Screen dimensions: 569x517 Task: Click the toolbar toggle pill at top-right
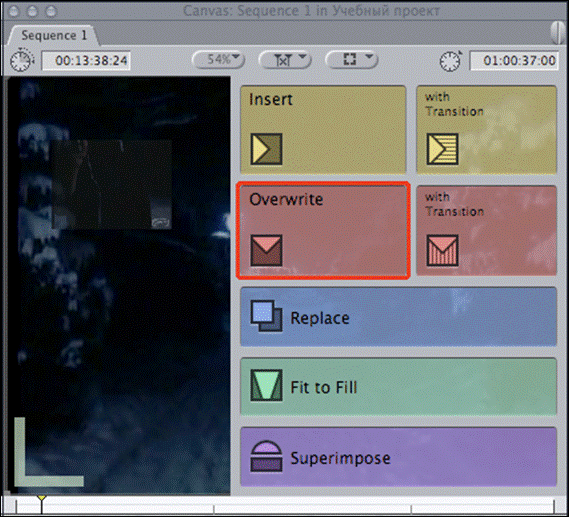coord(557,33)
